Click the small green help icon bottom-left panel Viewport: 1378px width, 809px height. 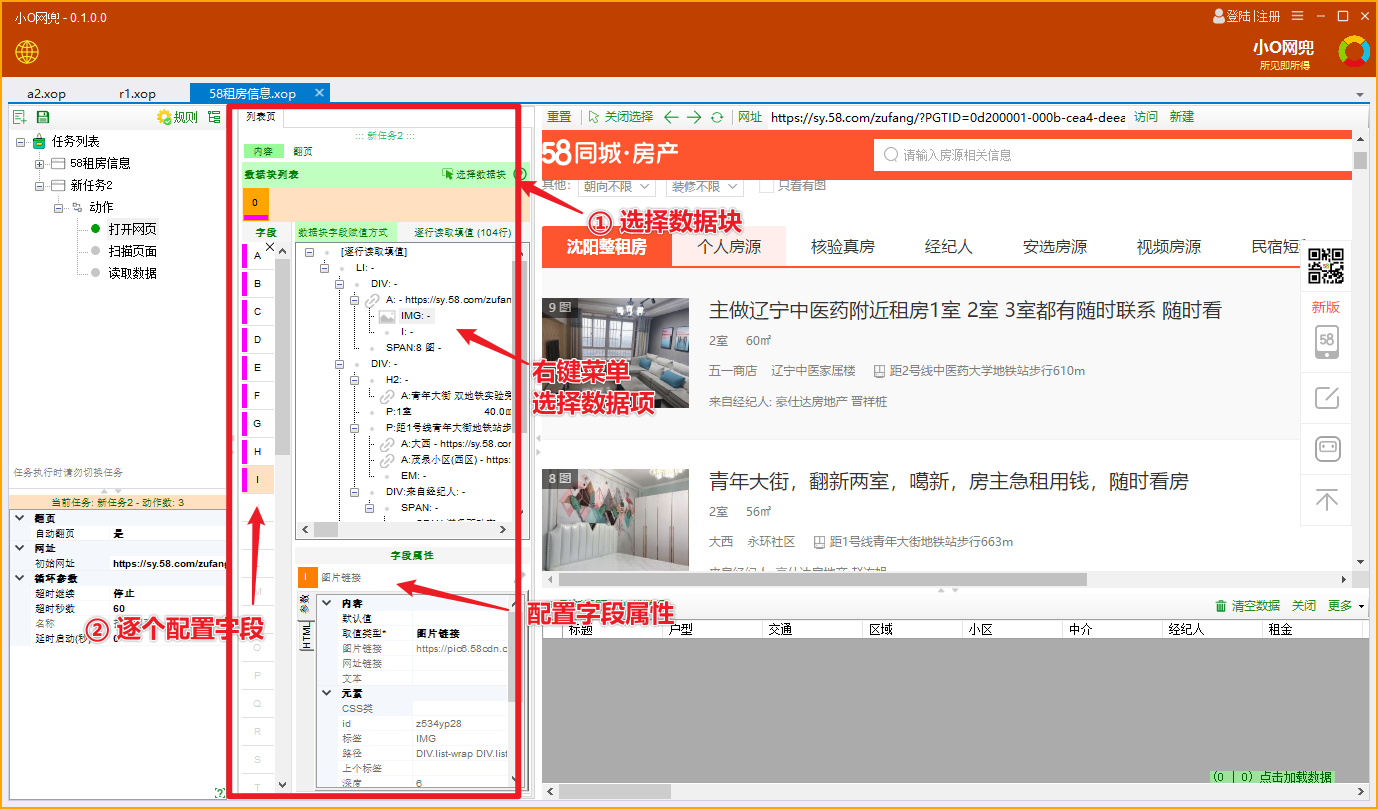click(x=219, y=792)
